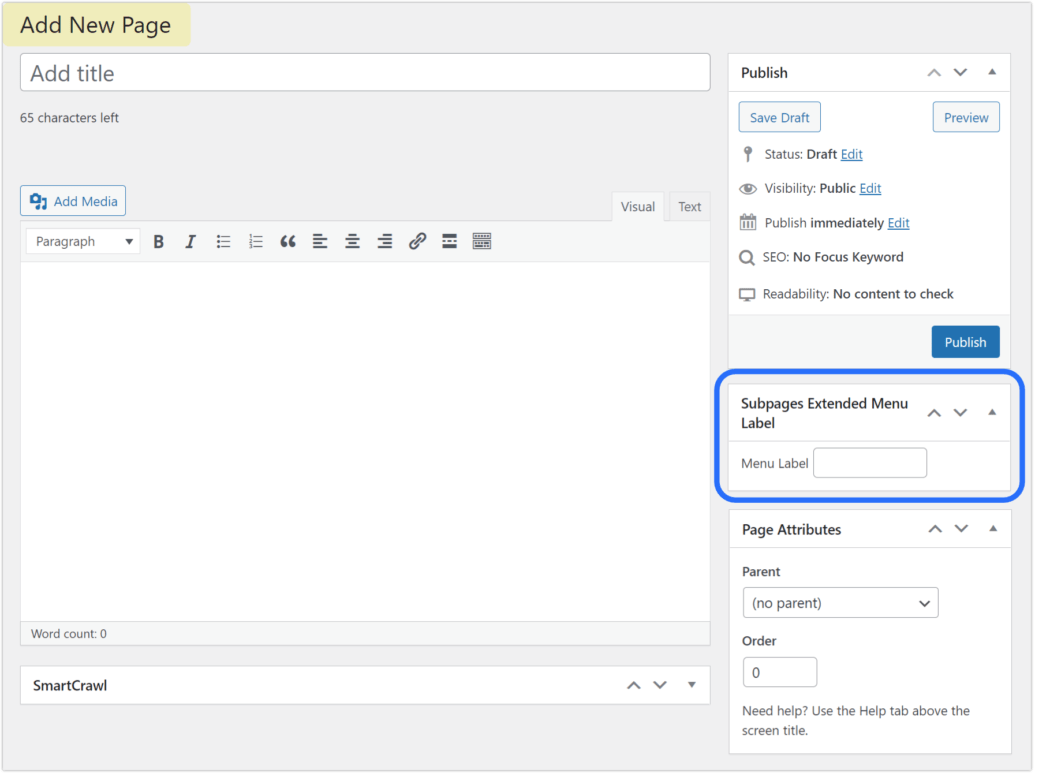The height and width of the screenshot is (773, 1050).
Task: Edit the page visibility setting
Action: pos(869,188)
